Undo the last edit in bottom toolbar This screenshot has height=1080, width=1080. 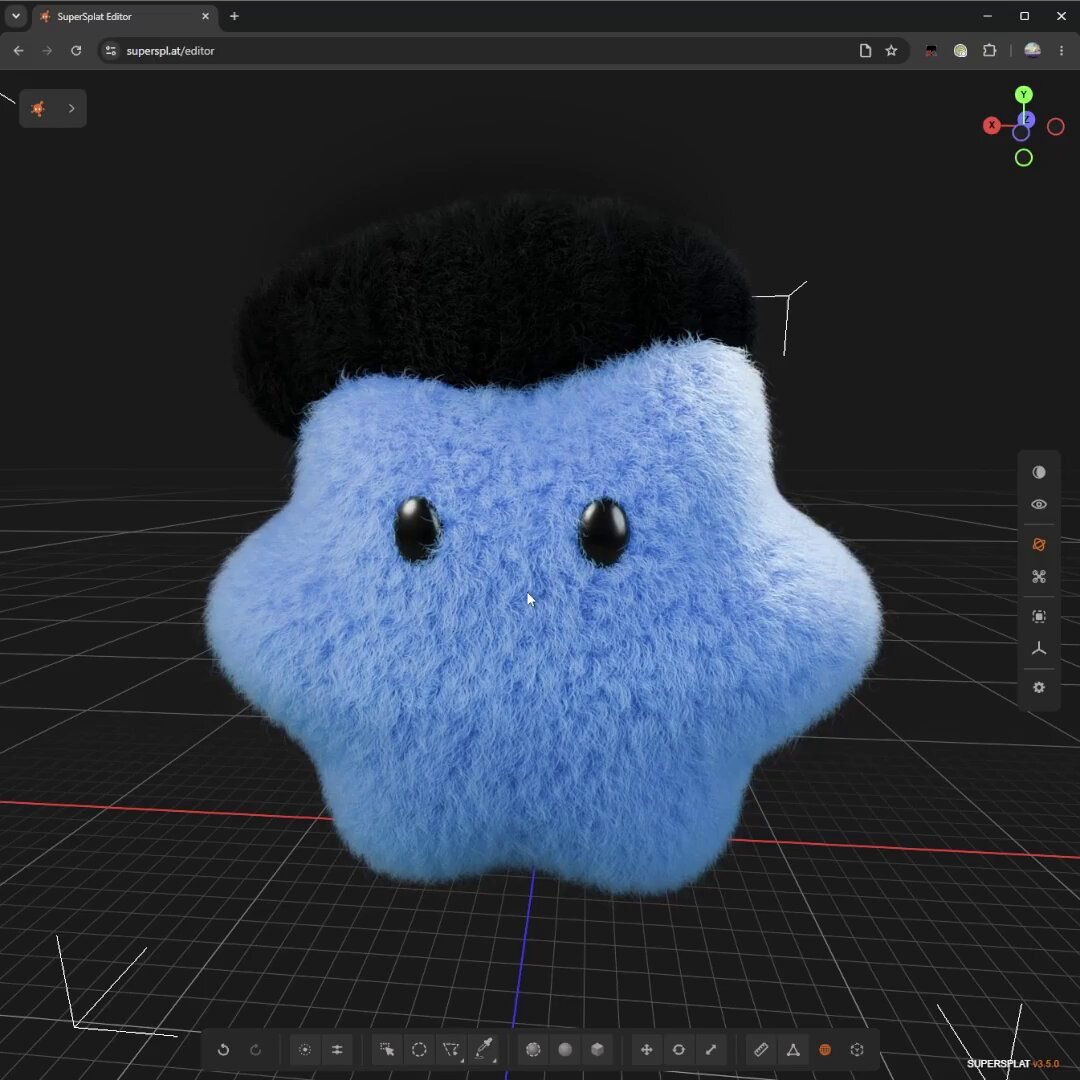pos(223,1049)
